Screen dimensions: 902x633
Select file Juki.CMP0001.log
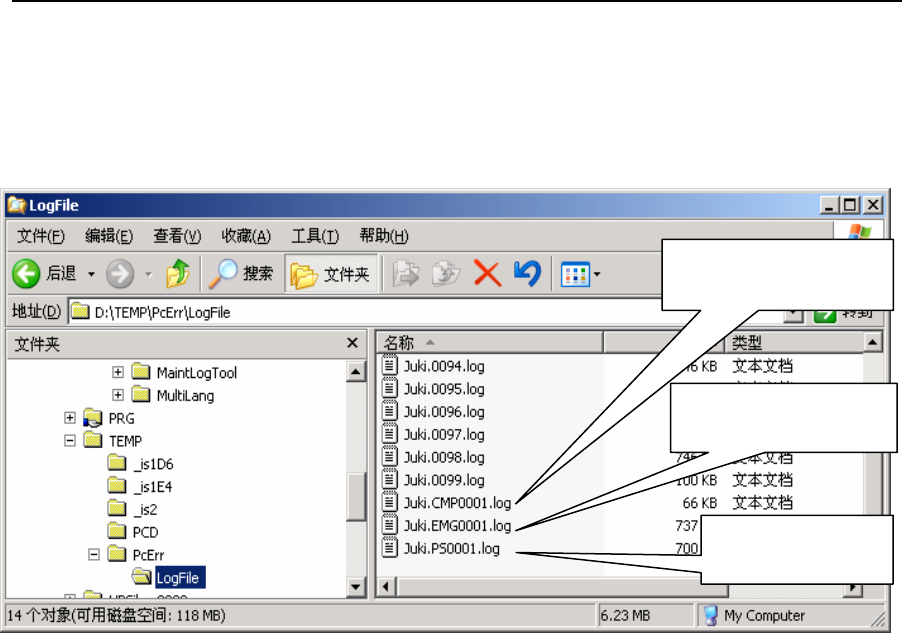[x=457, y=503]
